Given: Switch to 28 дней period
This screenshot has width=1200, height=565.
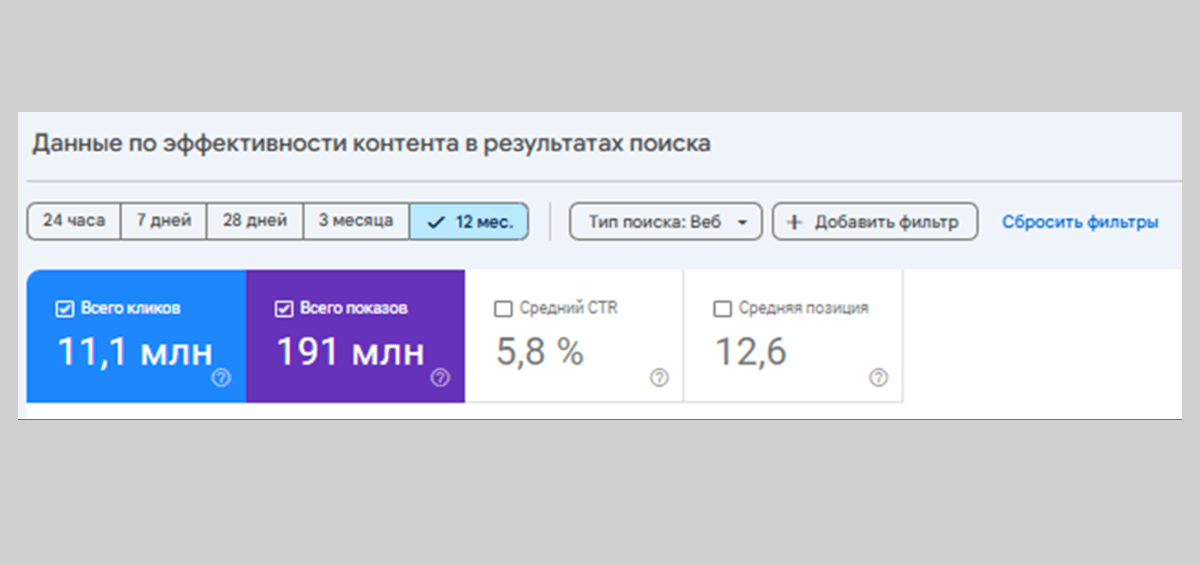Looking at the screenshot, I should click(255, 221).
